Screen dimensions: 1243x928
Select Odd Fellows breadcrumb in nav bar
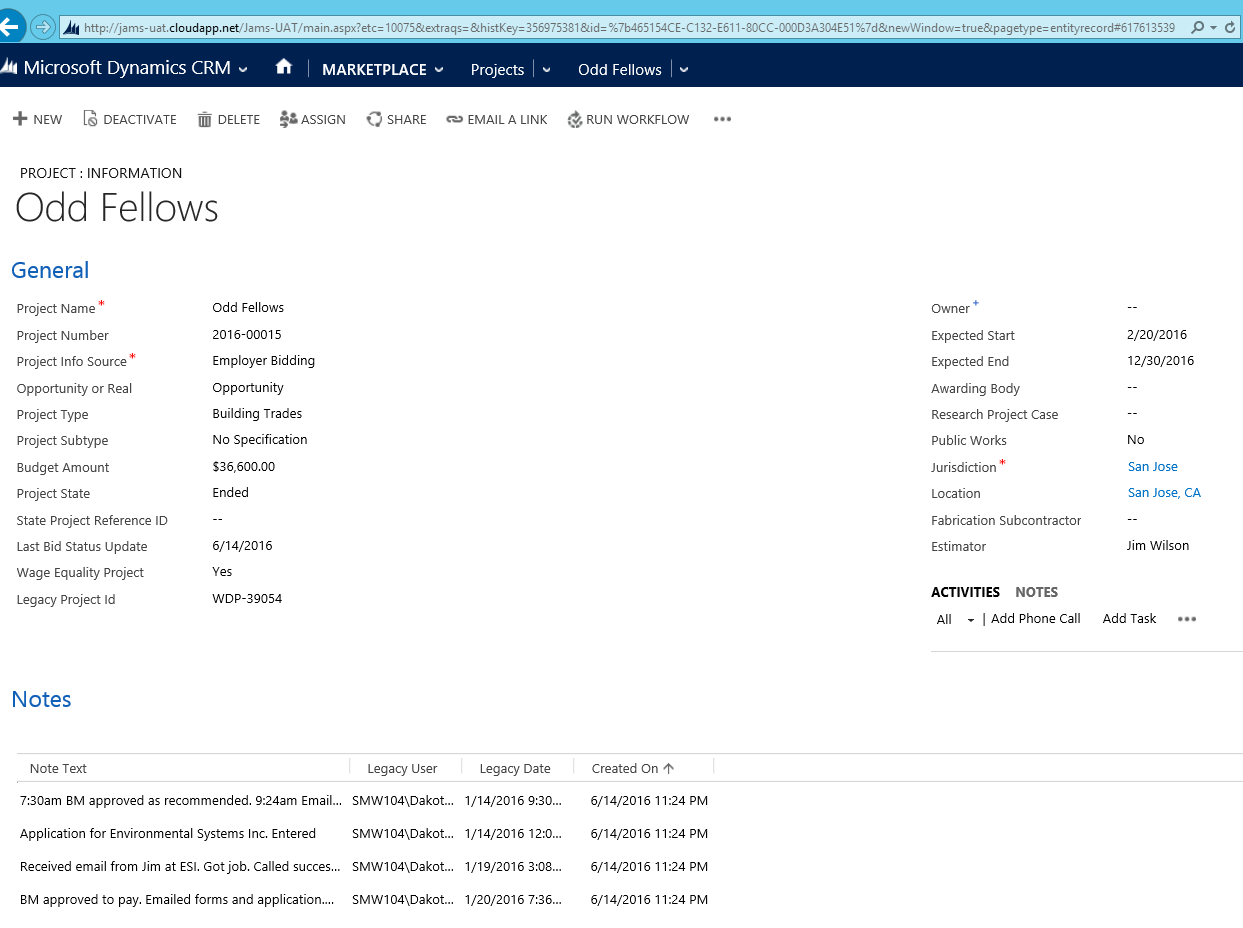click(x=620, y=70)
